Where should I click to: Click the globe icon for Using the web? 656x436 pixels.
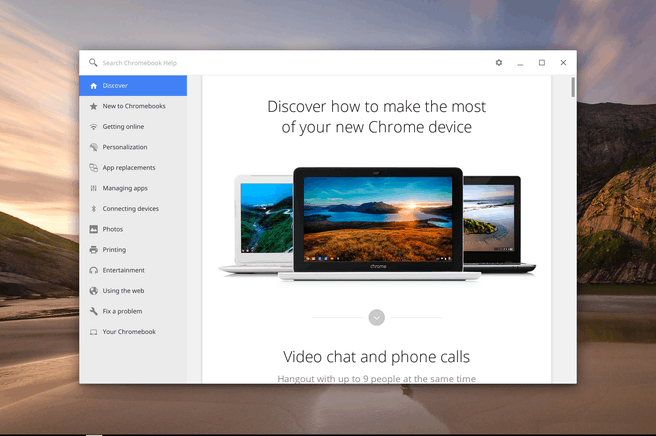tap(93, 291)
